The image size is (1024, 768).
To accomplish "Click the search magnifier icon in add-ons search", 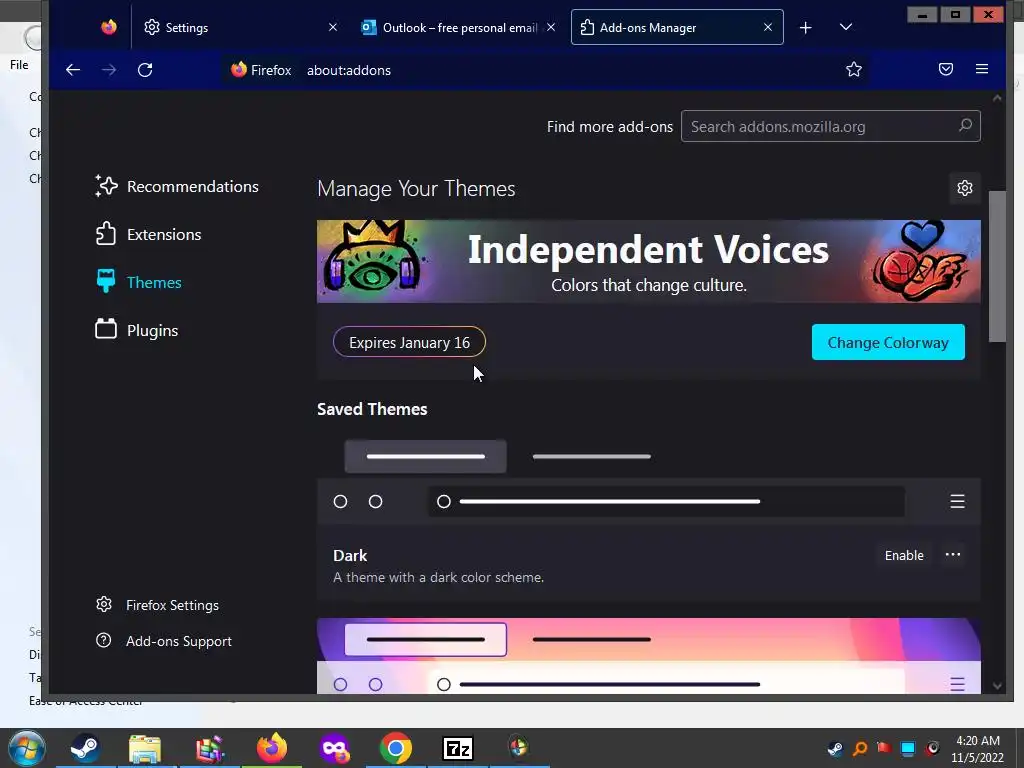I will click(x=965, y=125).
